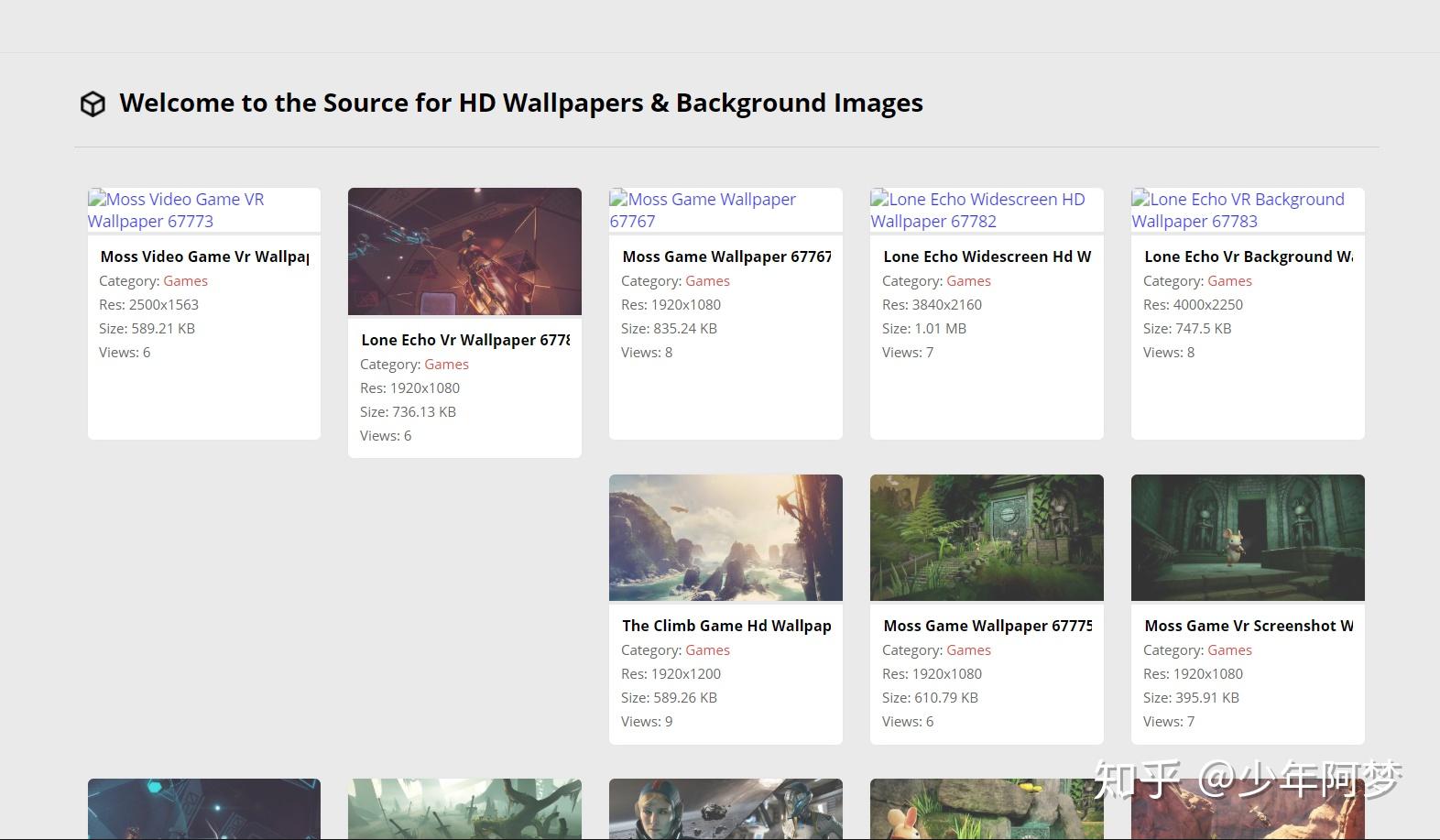
Task: Open Games category on Moss Video Game card
Action: point(185,281)
